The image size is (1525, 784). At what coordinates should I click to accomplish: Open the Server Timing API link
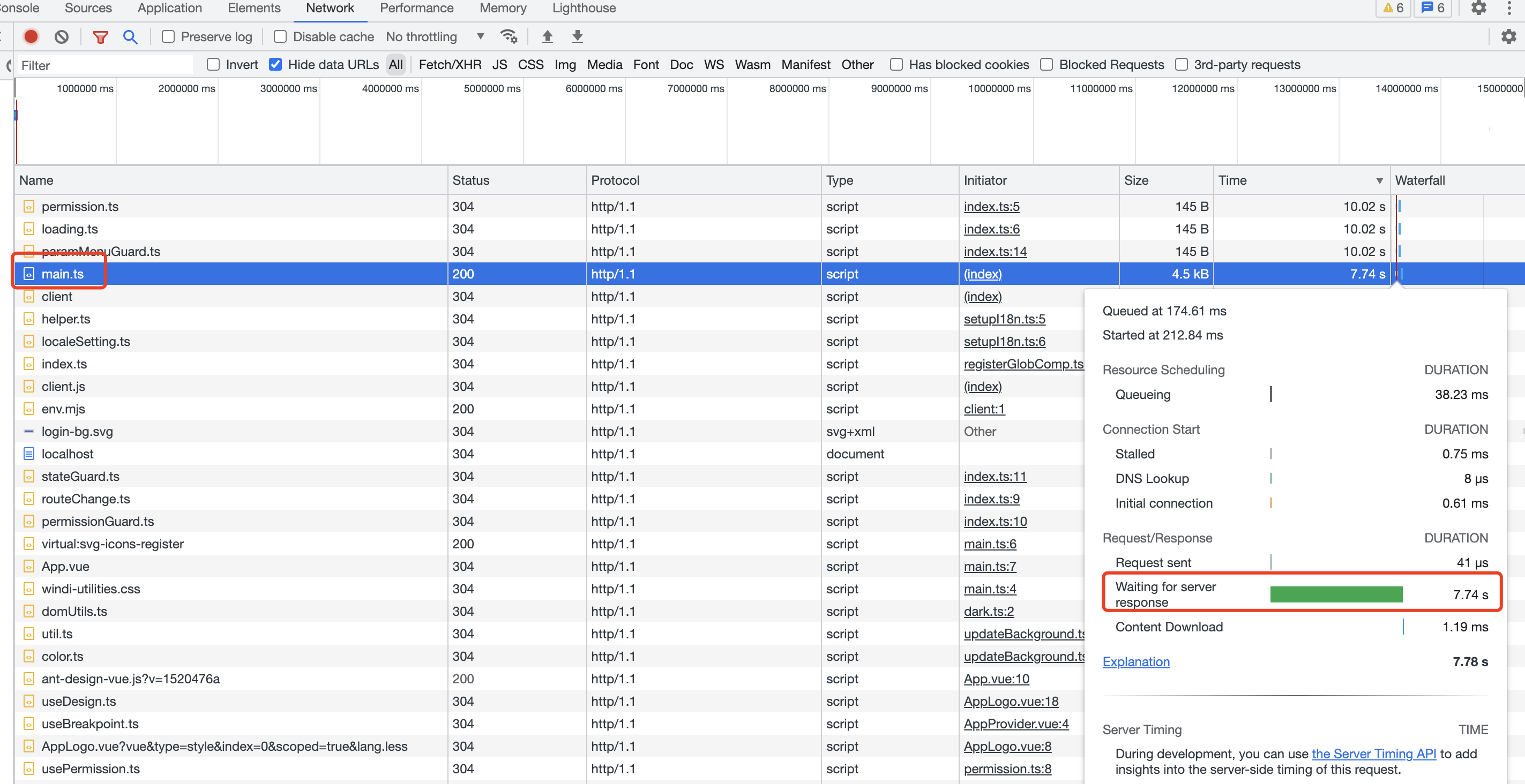[x=1373, y=753]
